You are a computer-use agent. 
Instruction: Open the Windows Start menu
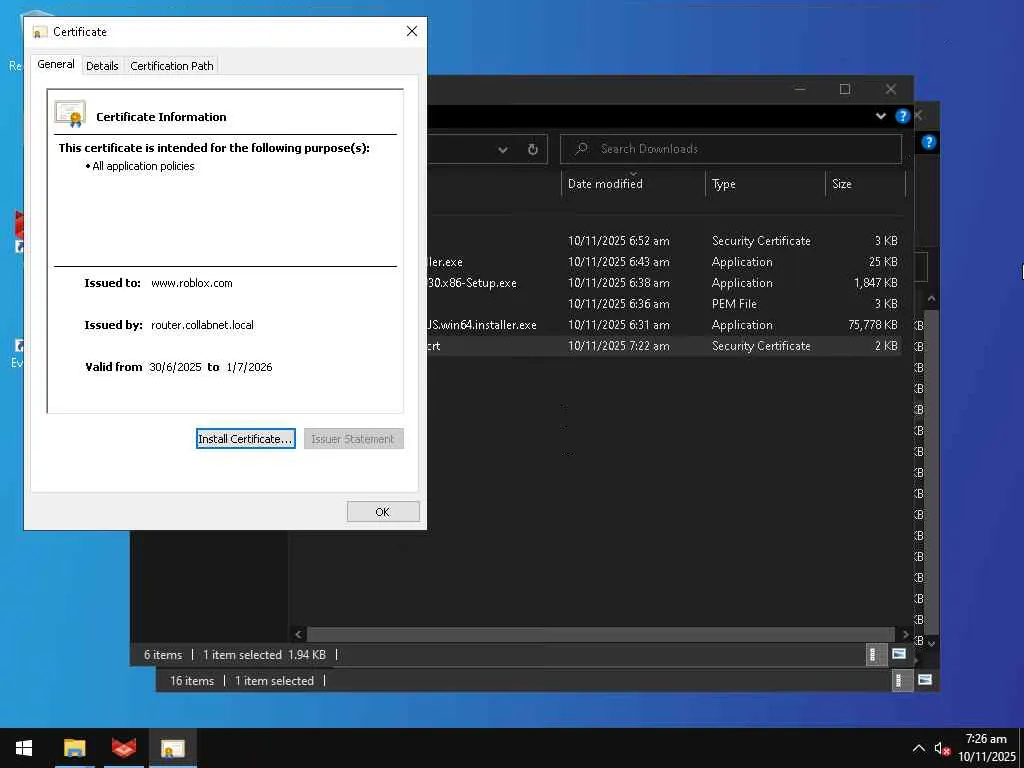24,748
